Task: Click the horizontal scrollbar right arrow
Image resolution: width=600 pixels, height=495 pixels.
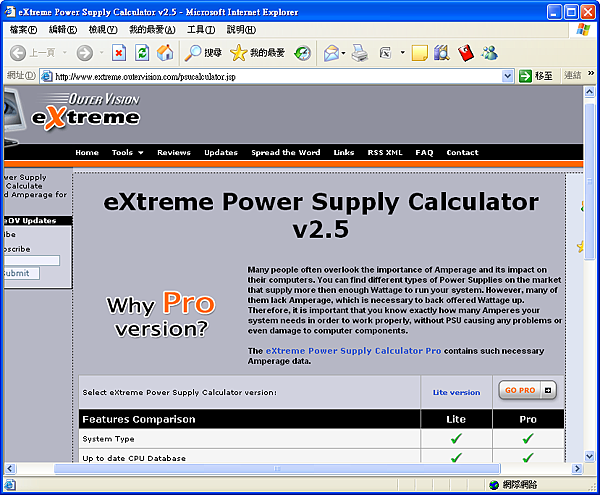Action: click(x=577, y=469)
